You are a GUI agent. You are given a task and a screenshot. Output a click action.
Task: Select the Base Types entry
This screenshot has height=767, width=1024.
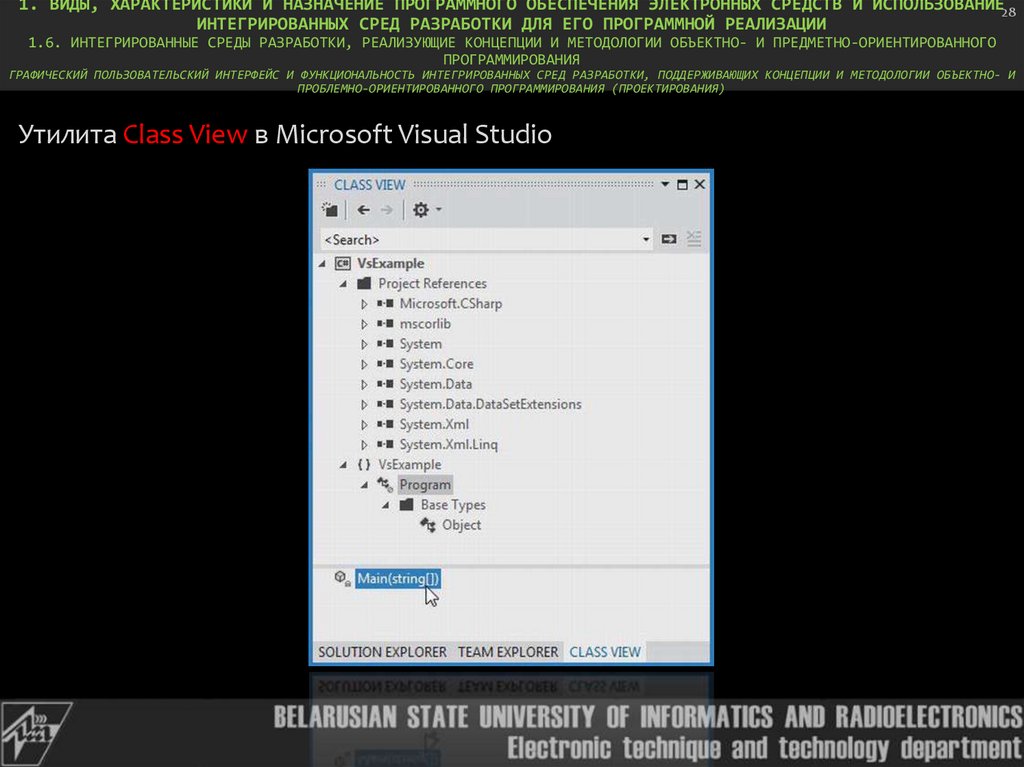pos(453,505)
